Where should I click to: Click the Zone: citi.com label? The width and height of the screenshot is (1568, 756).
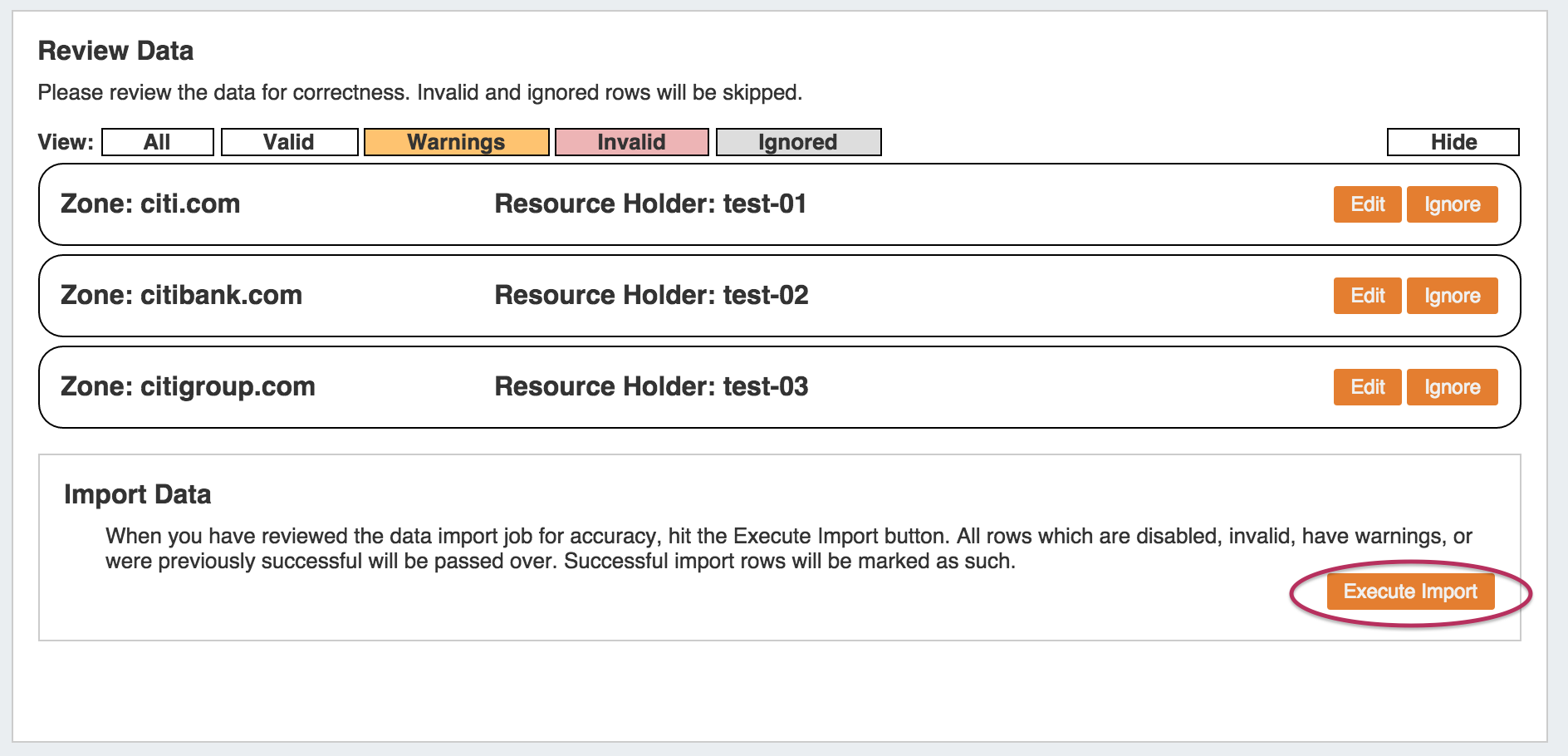click(x=150, y=204)
